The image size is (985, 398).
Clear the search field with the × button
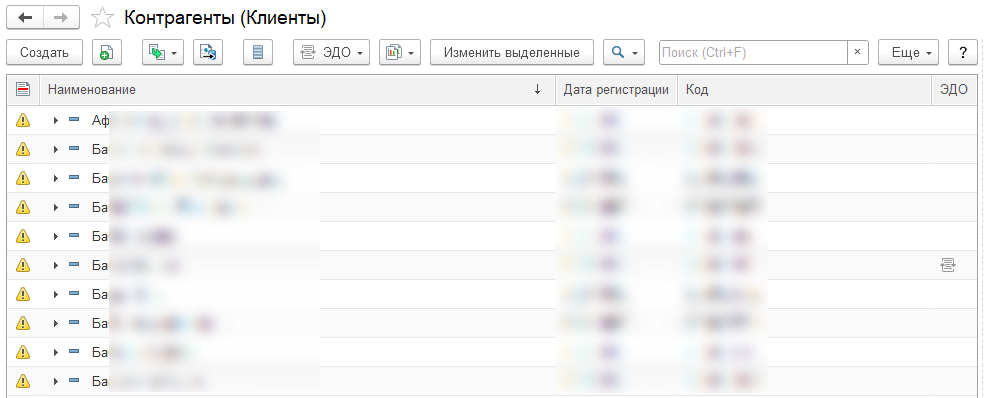[857, 53]
